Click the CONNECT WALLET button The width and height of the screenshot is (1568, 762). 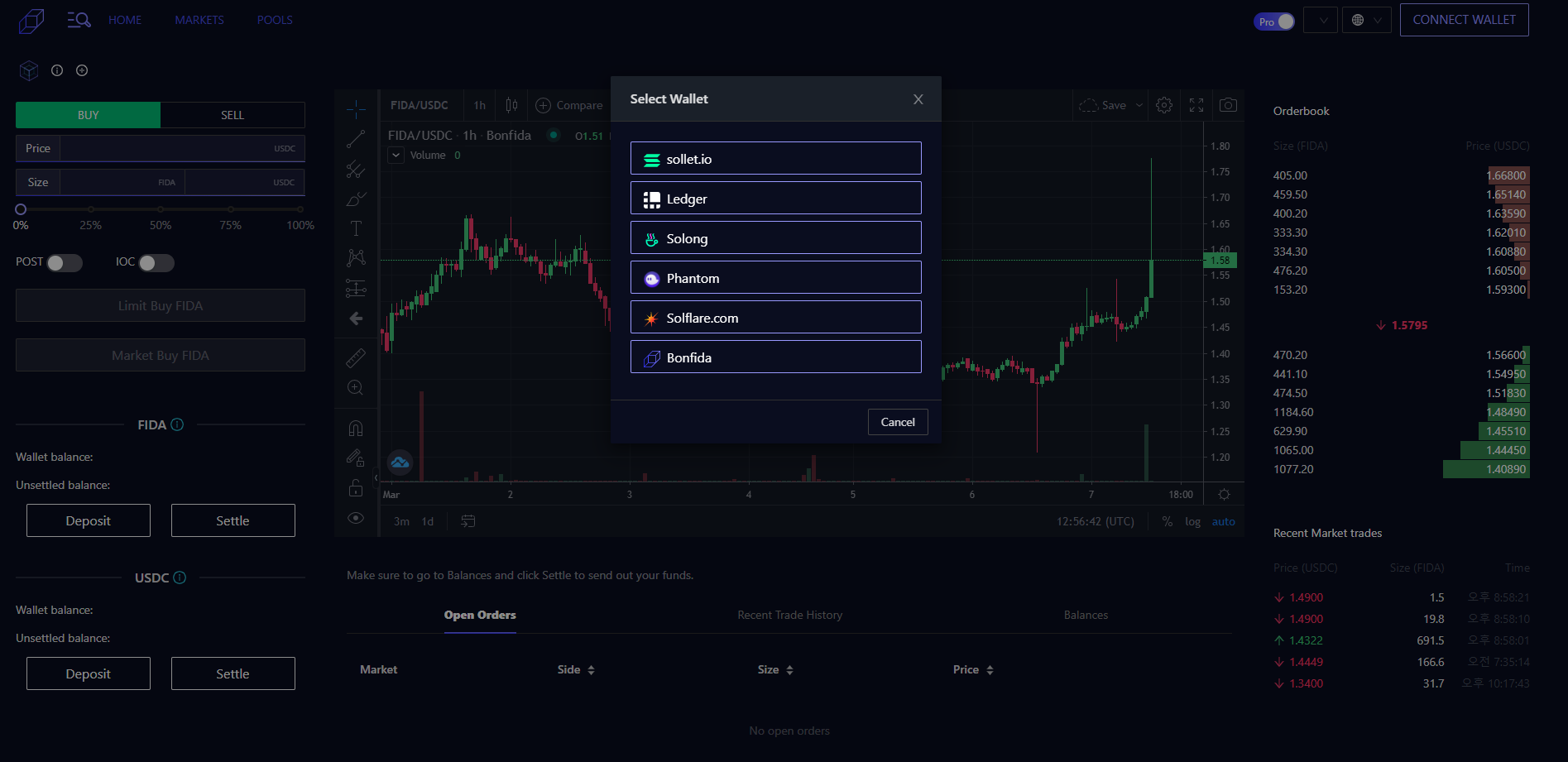point(1465,20)
